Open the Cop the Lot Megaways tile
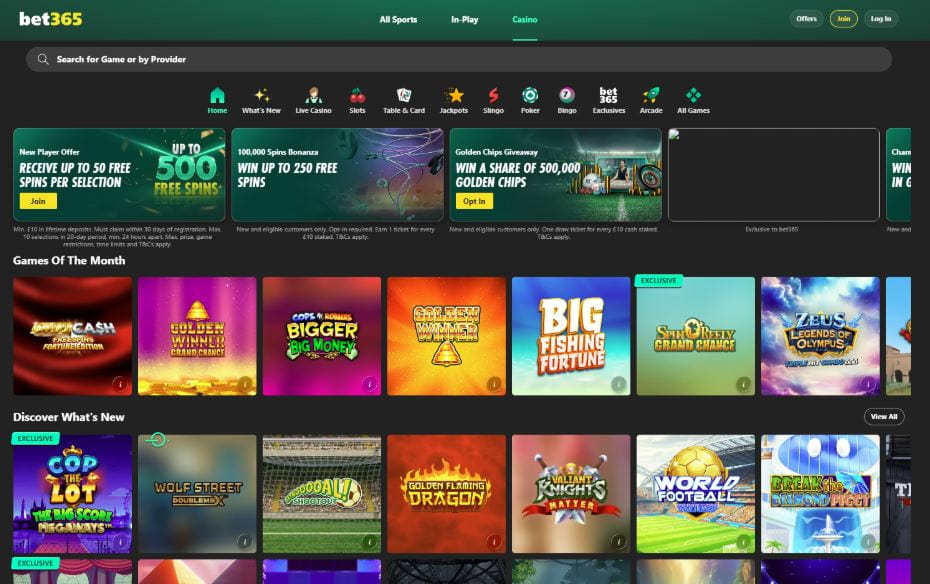 click(x=72, y=494)
